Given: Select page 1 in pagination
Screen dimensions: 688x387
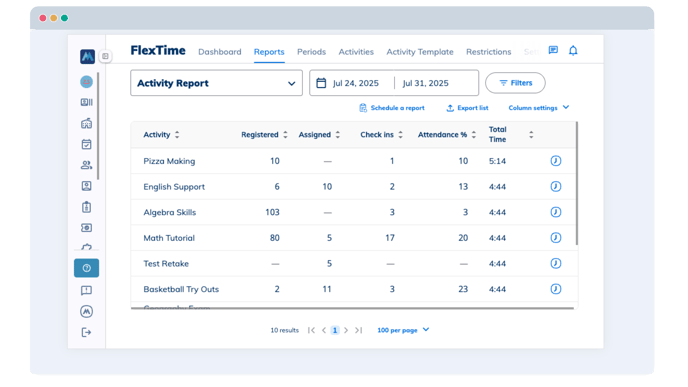Looking at the screenshot, I should 335,330.
